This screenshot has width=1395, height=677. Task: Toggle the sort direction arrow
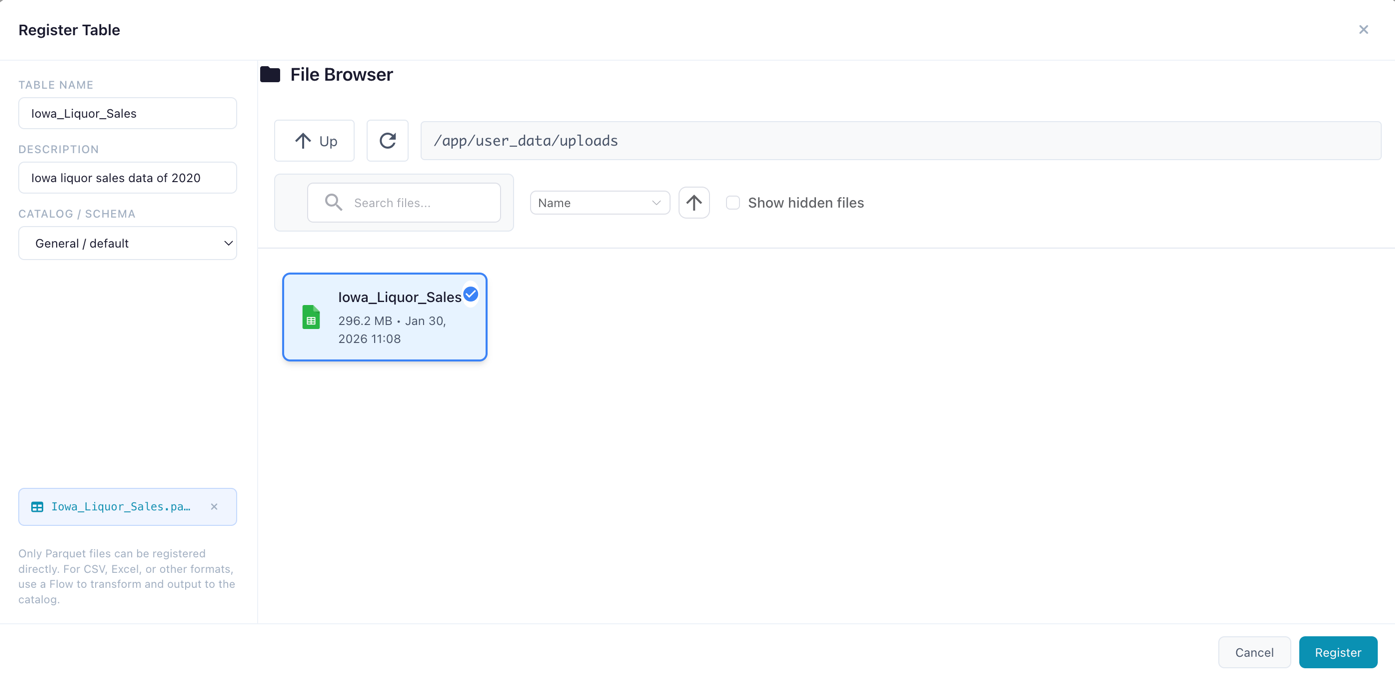pyautogui.click(x=694, y=203)
